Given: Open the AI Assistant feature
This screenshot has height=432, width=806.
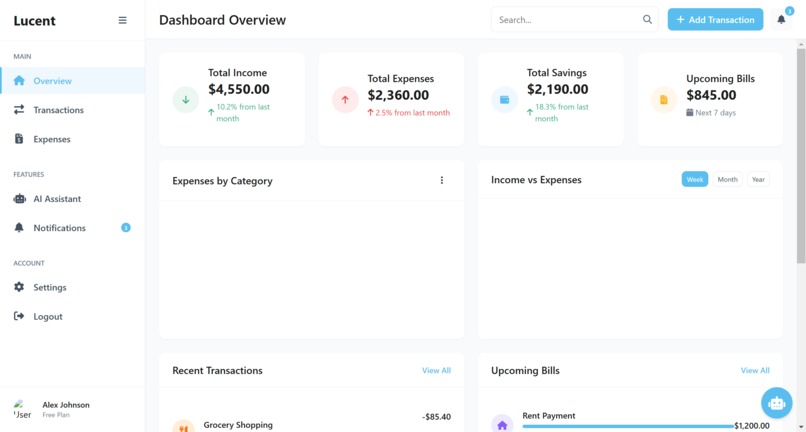Looking at the screenshot, I should click(x=72, y=199).
